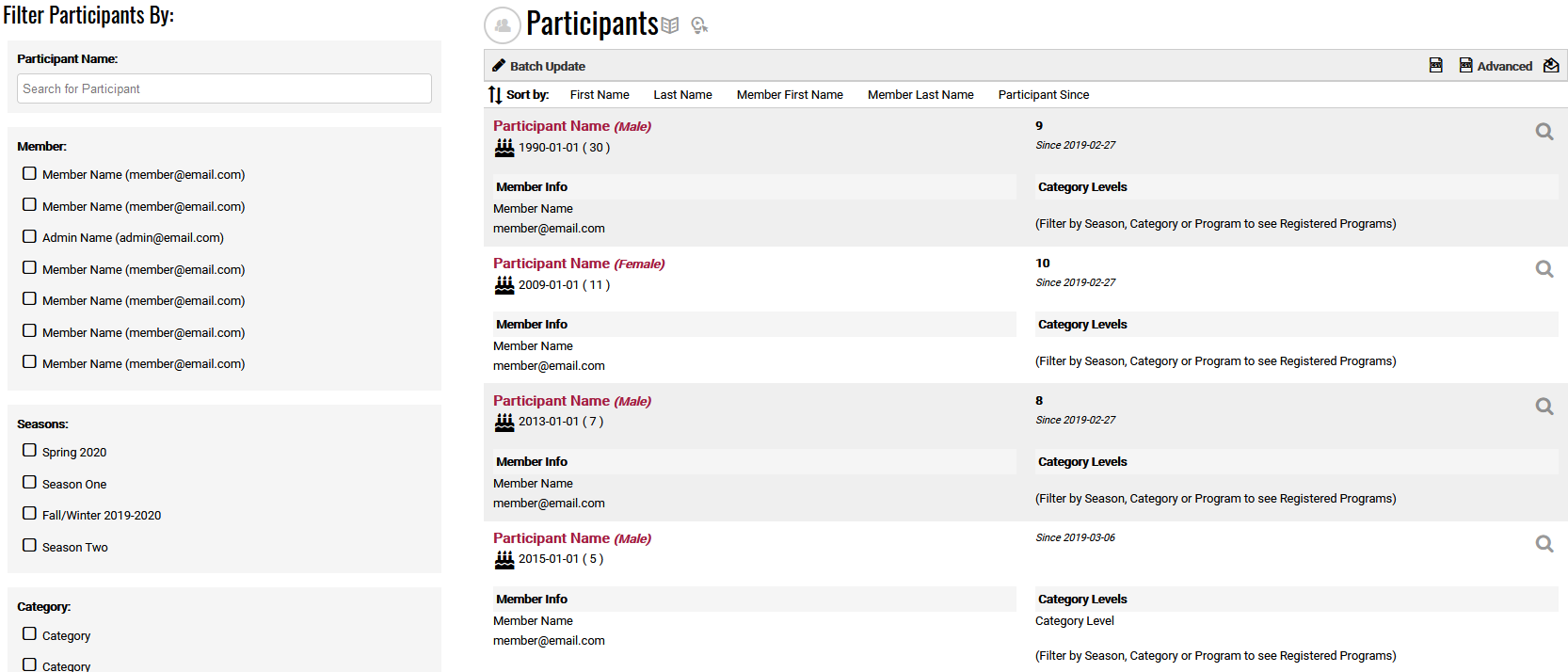Screen dimensions: 1568x672
Task: Sort participants by Last Name
Action: [682, 94]
